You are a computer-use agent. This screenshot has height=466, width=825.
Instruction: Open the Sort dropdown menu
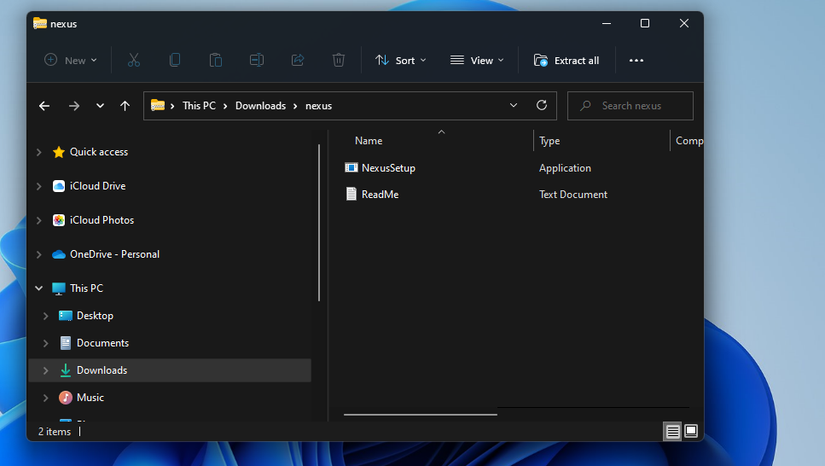pyautogui.click(x=400, y=60)
